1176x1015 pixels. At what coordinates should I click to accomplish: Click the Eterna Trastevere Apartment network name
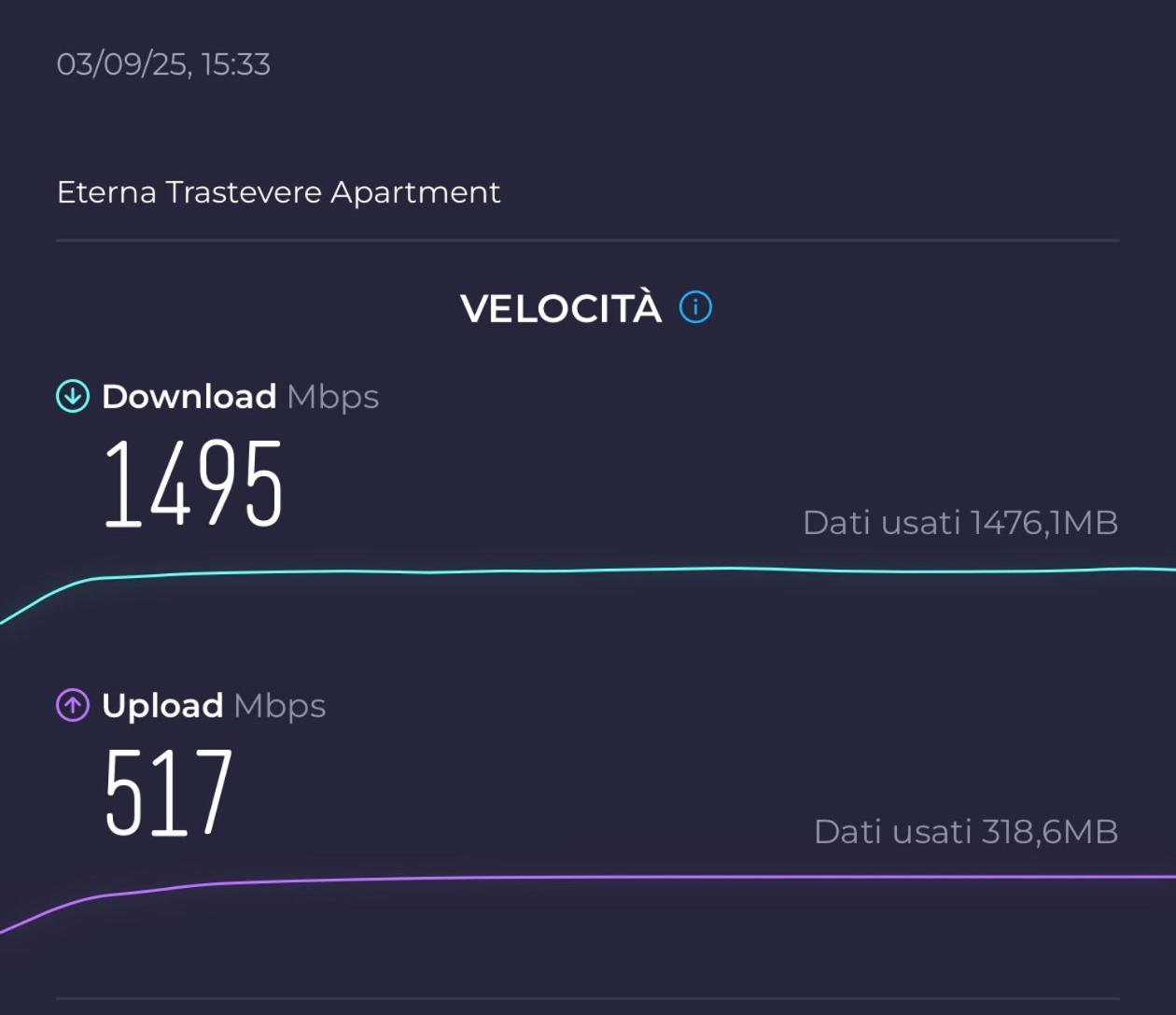coord(278,191)
